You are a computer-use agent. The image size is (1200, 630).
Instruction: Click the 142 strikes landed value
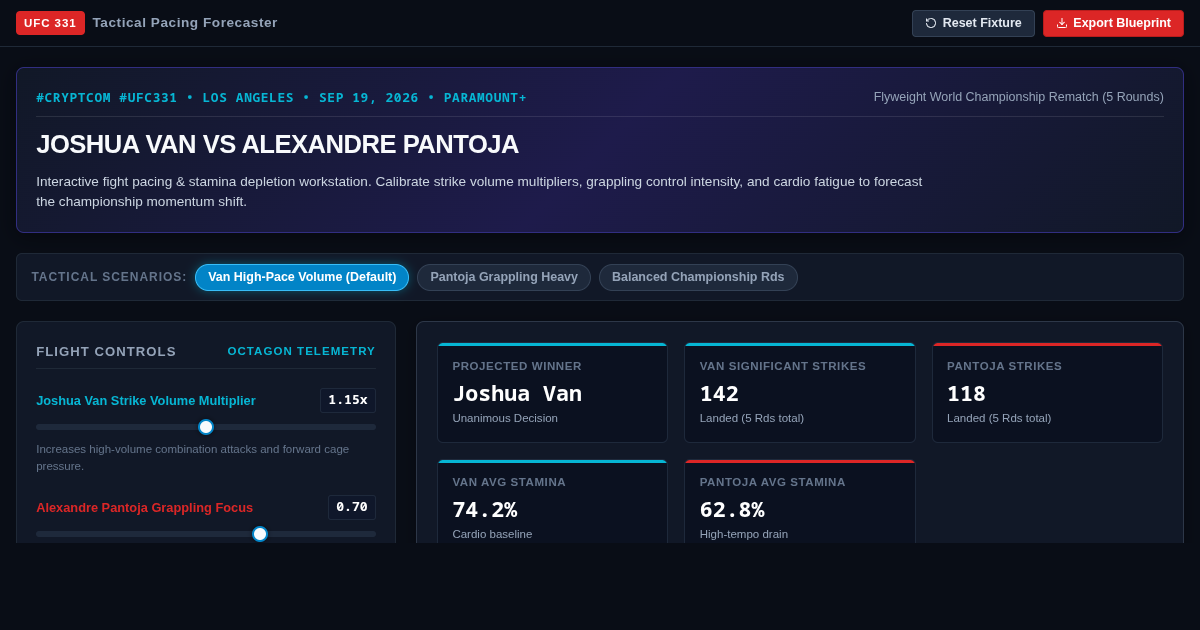pyautogui.click(x=719, y=394)
